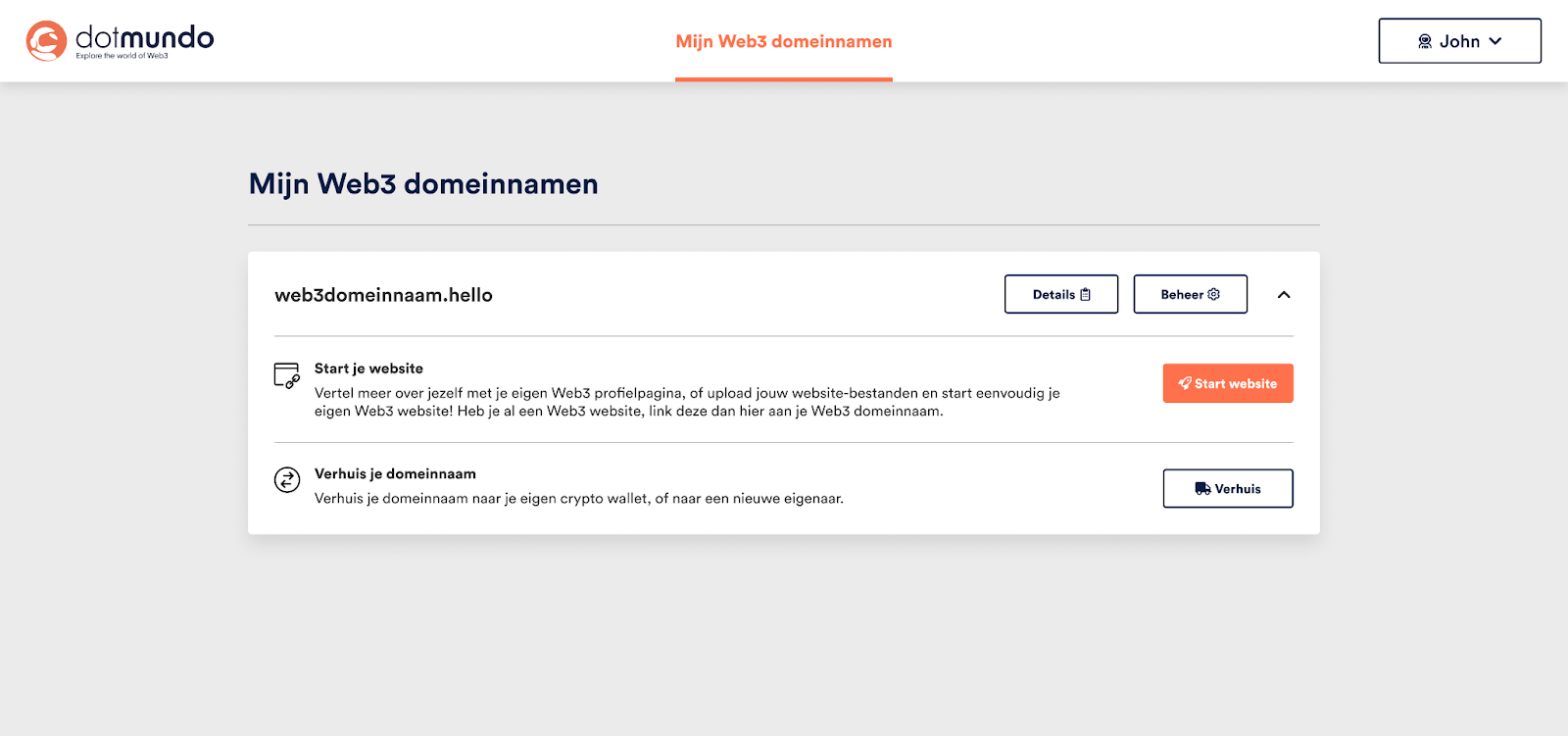Open Beheer for the domain
The width and height of the screenshot is (1568, 736).
click(1182, 295)
